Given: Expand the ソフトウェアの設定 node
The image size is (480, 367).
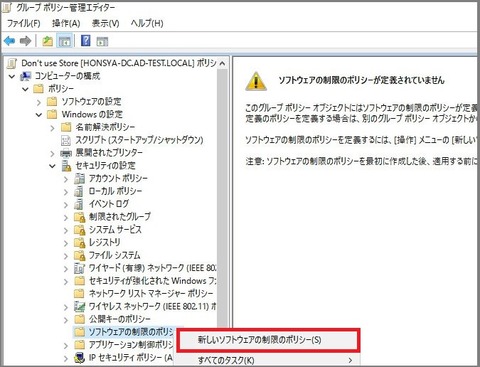Looking at the screenshot, I should pos(39,102).
